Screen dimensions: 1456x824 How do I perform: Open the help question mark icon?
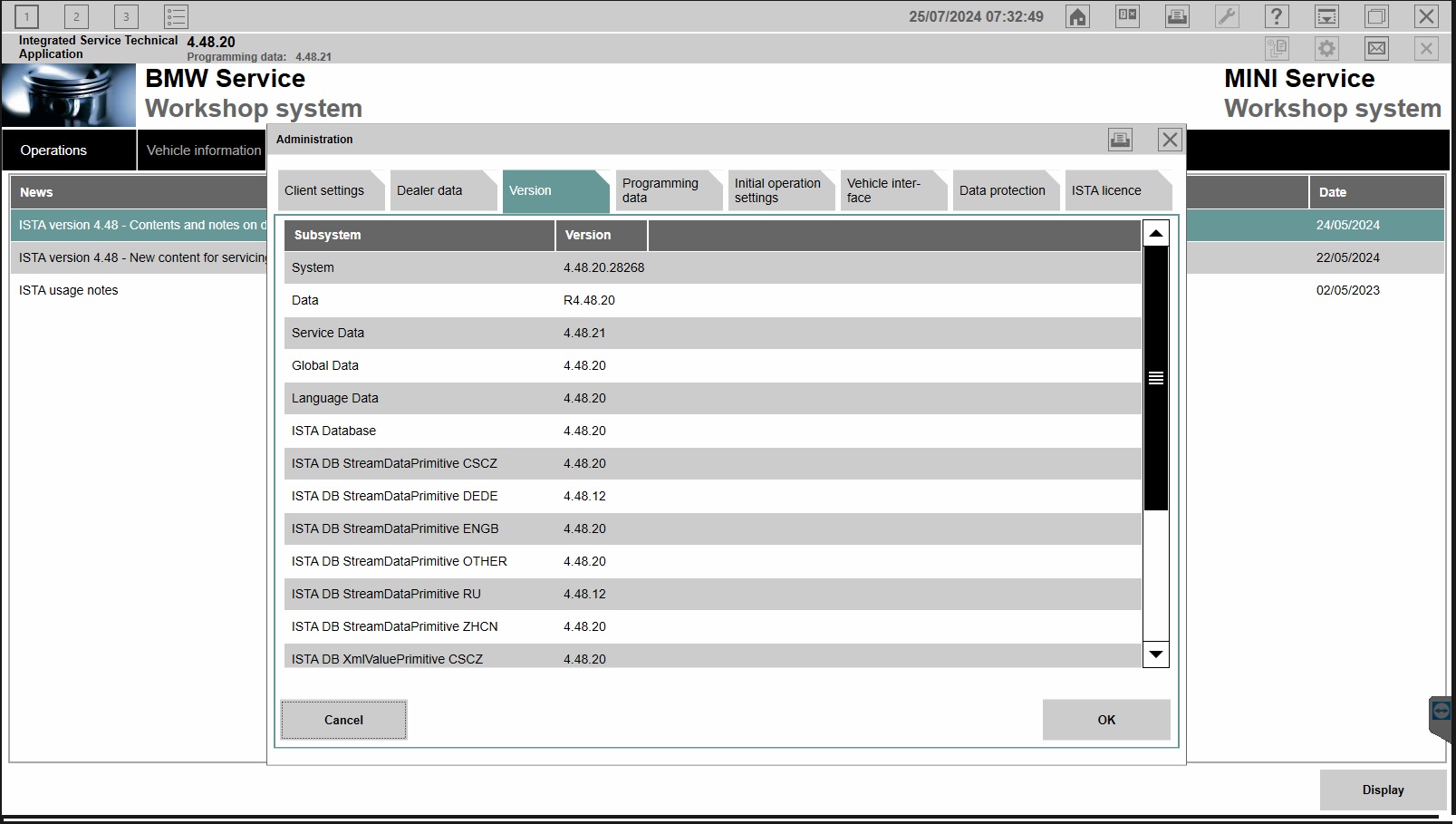1277,17
